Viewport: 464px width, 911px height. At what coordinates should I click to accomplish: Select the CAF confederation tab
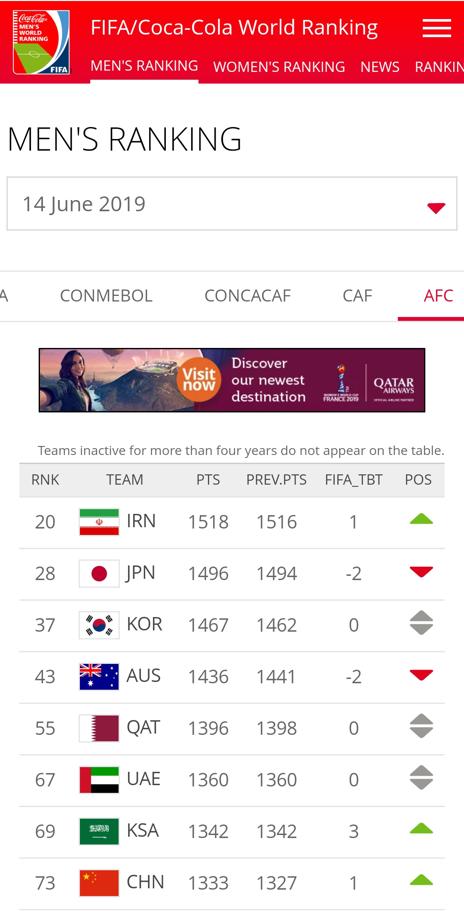[x=357, y=296]
